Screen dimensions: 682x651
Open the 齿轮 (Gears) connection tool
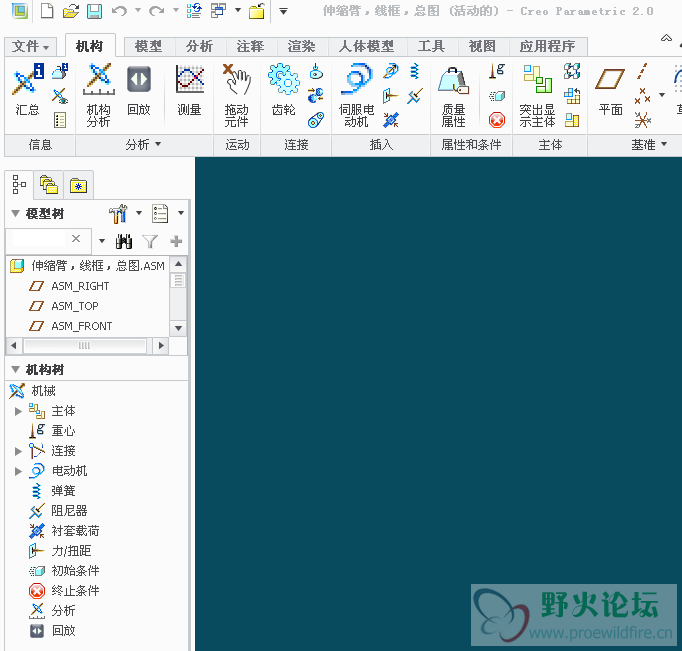(284, 96)
